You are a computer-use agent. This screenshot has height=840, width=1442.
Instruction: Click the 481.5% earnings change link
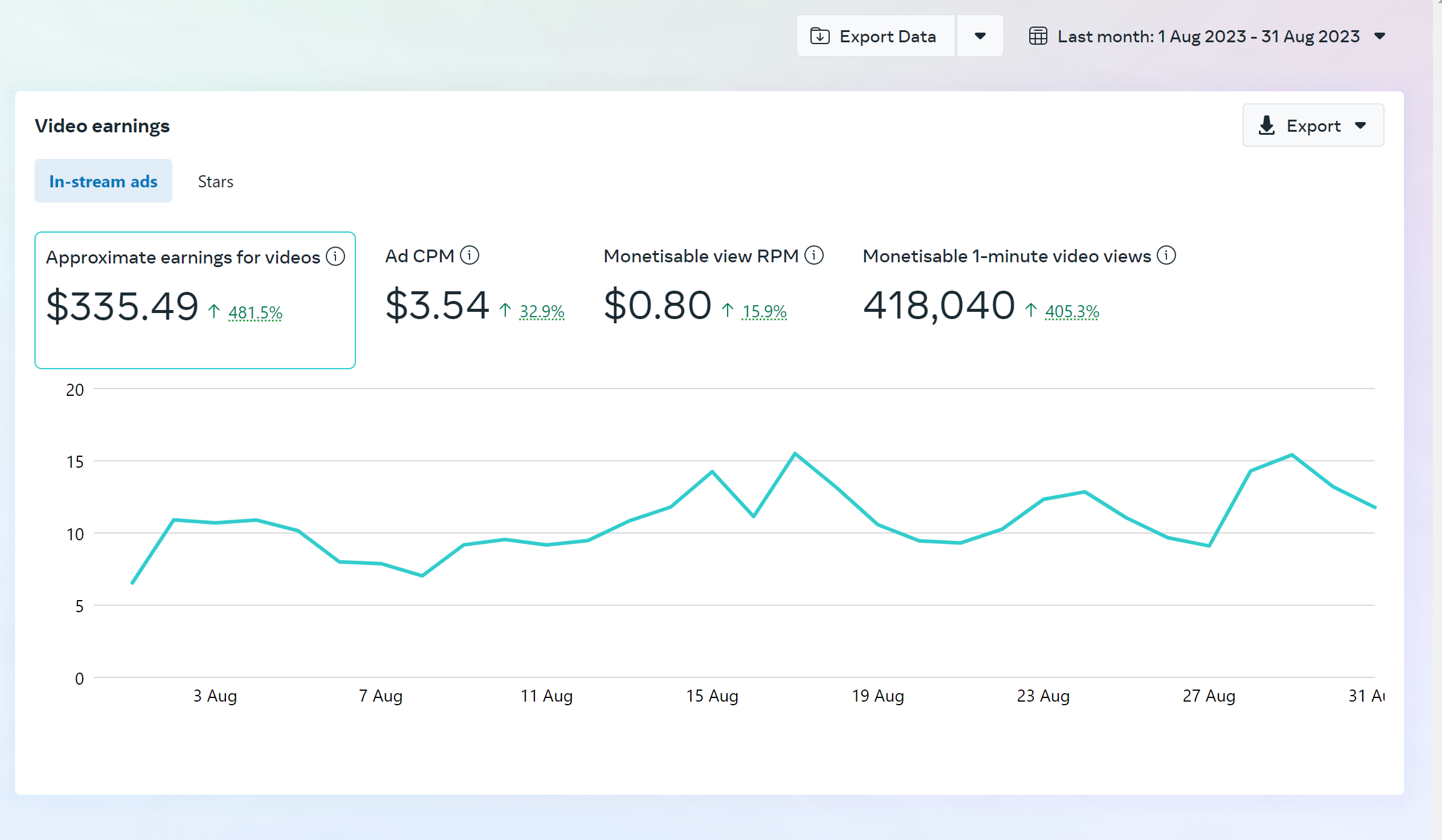click(255, 312)
